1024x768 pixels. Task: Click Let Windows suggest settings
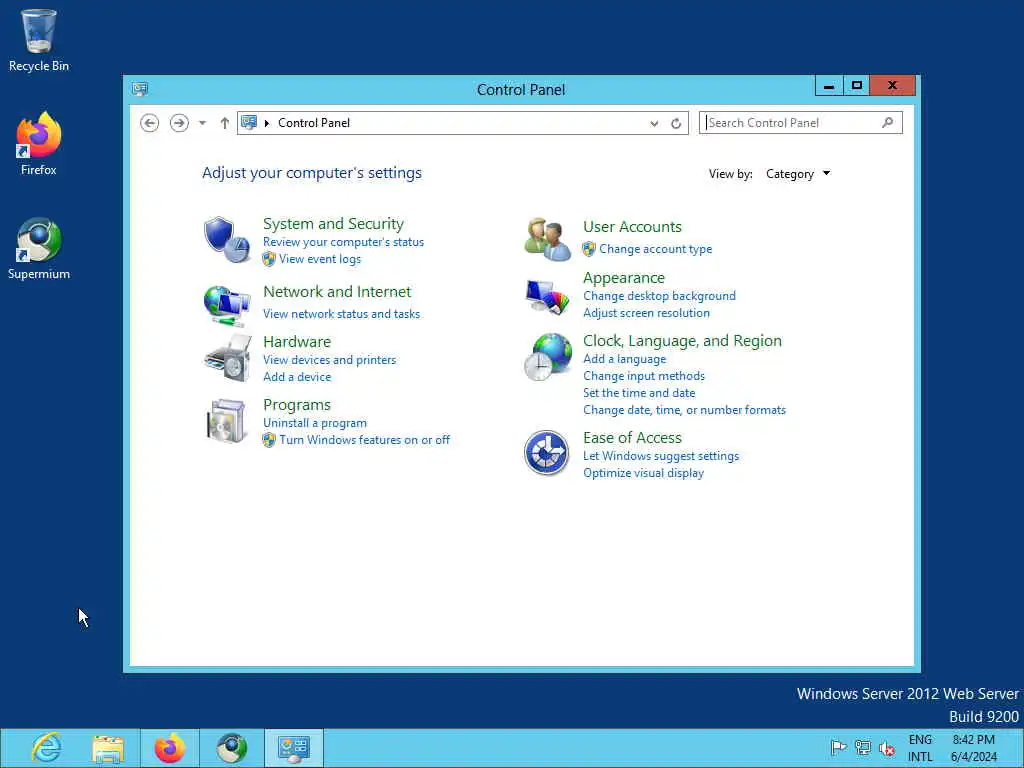(661, 456)
